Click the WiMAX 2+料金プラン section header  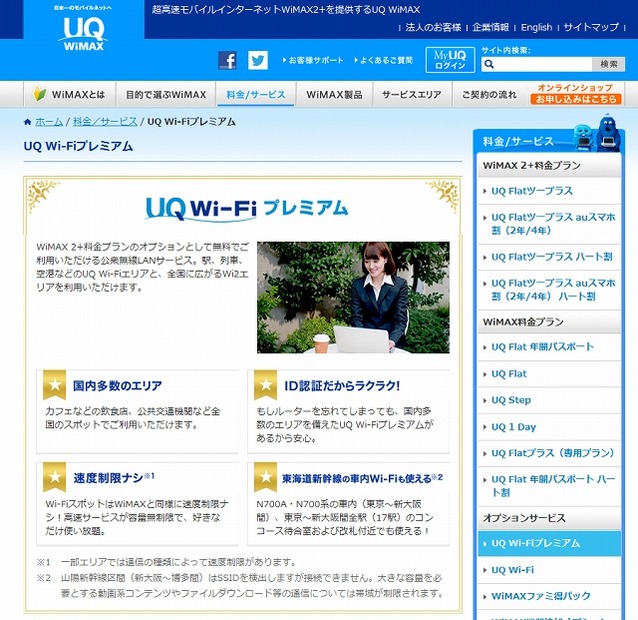click(x=549, y=165)
